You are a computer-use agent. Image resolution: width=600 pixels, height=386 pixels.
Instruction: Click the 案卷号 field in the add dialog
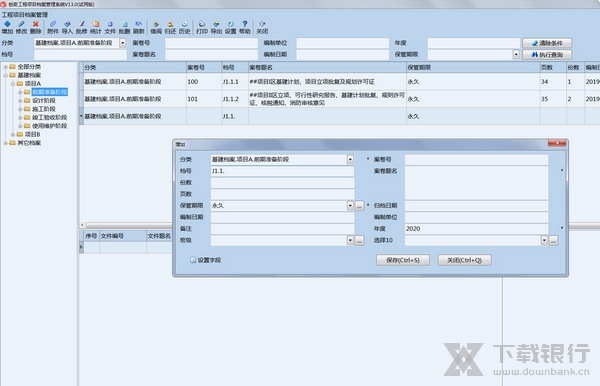click(476, 160)
